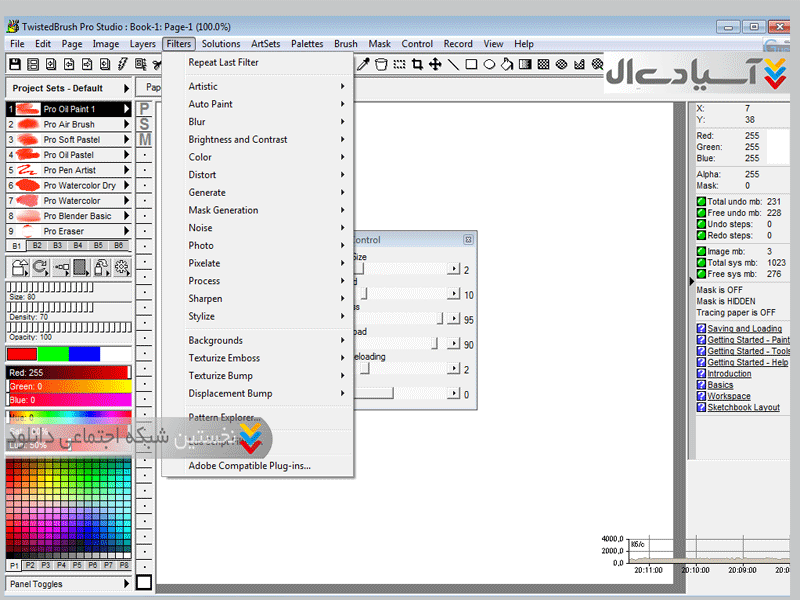Choose the Move/Pan arrows tool
The image size is (800, 600).
point(435,64)
